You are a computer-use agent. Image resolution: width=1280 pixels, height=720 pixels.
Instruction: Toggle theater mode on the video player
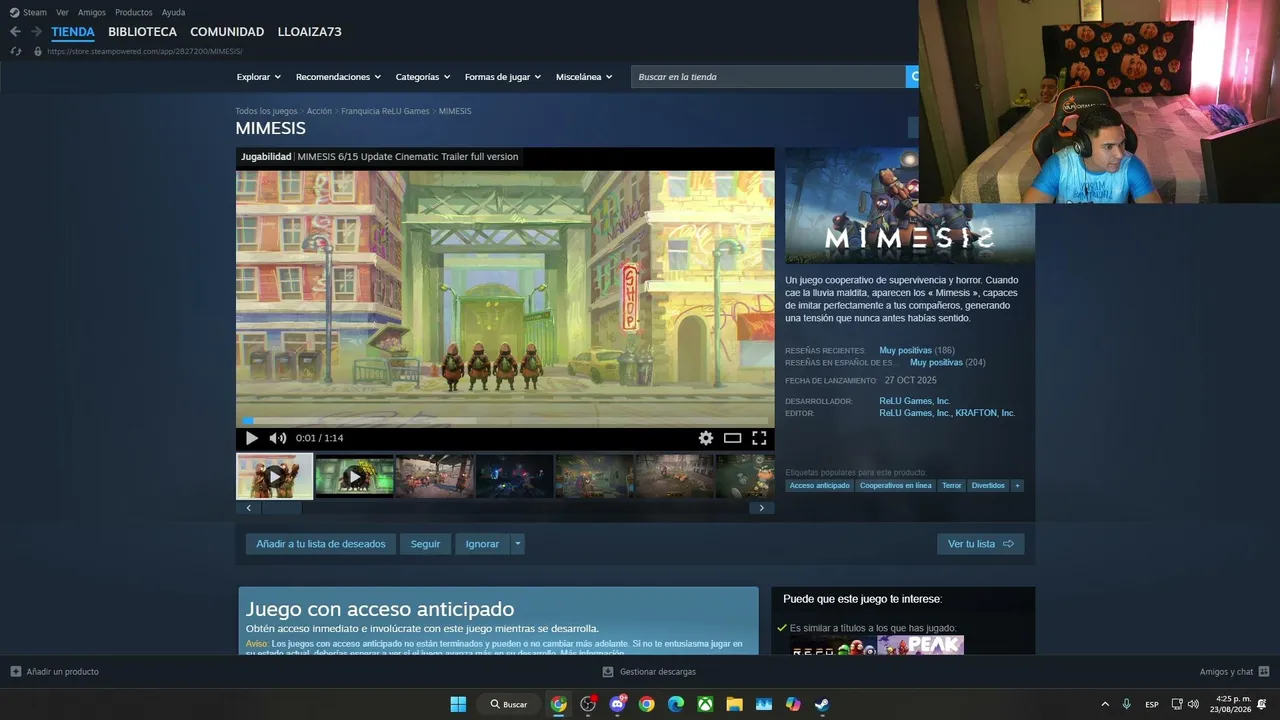point(733,438)
